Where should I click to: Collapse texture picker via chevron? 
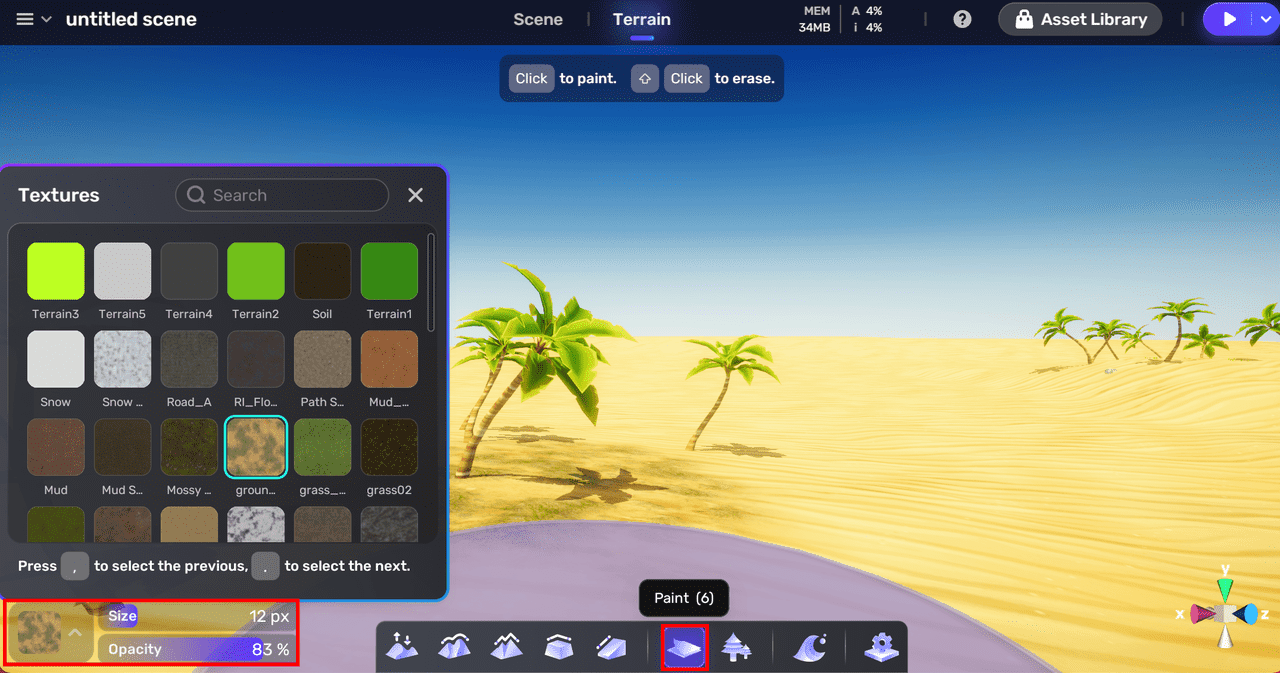coord(75,633)
